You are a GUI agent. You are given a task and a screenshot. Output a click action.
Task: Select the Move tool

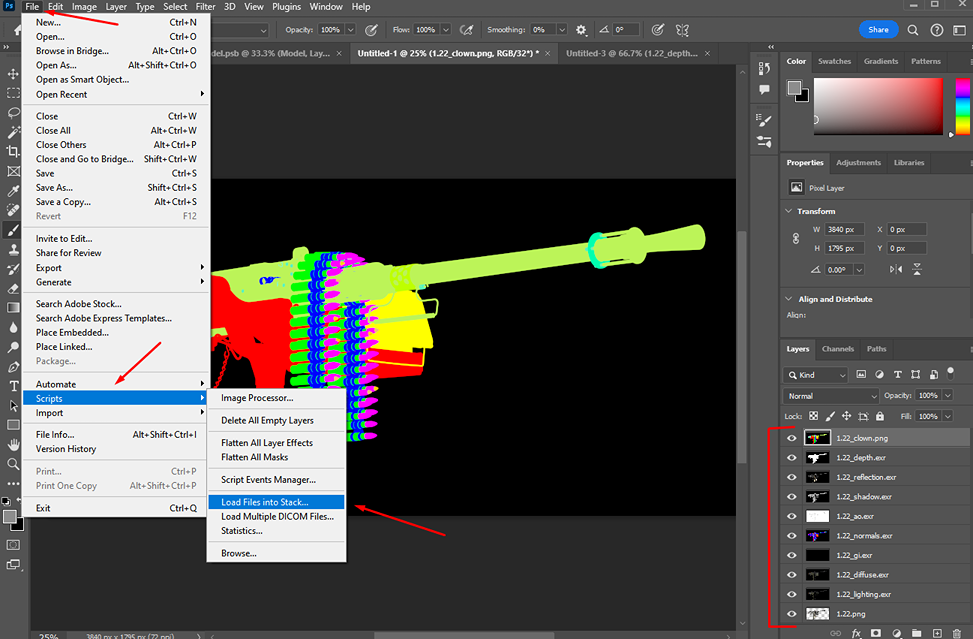(13, 73)
